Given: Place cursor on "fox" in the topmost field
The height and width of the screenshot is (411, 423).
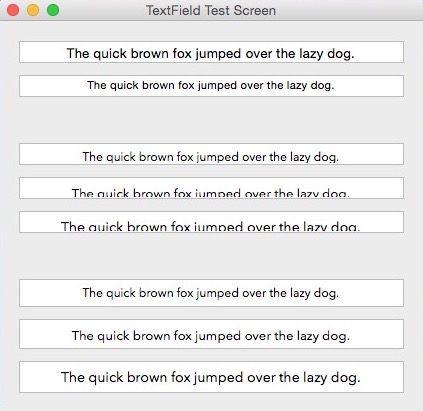Looking at the screenshot, I should coord(182,53).
